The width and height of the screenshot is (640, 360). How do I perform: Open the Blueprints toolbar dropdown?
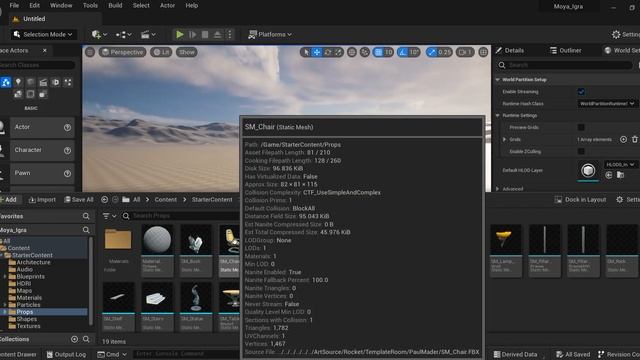click(x=123, y=35)
